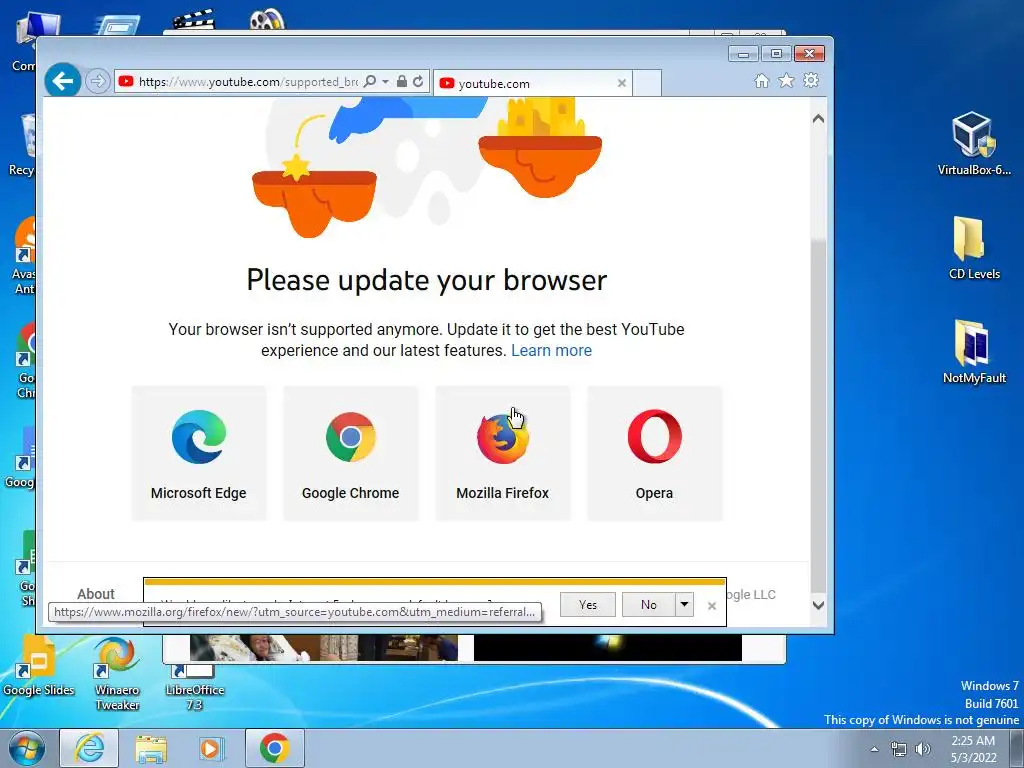Click No on the default browser prompt
Viewport: 1024px width, 768px height.
[648, 605]
